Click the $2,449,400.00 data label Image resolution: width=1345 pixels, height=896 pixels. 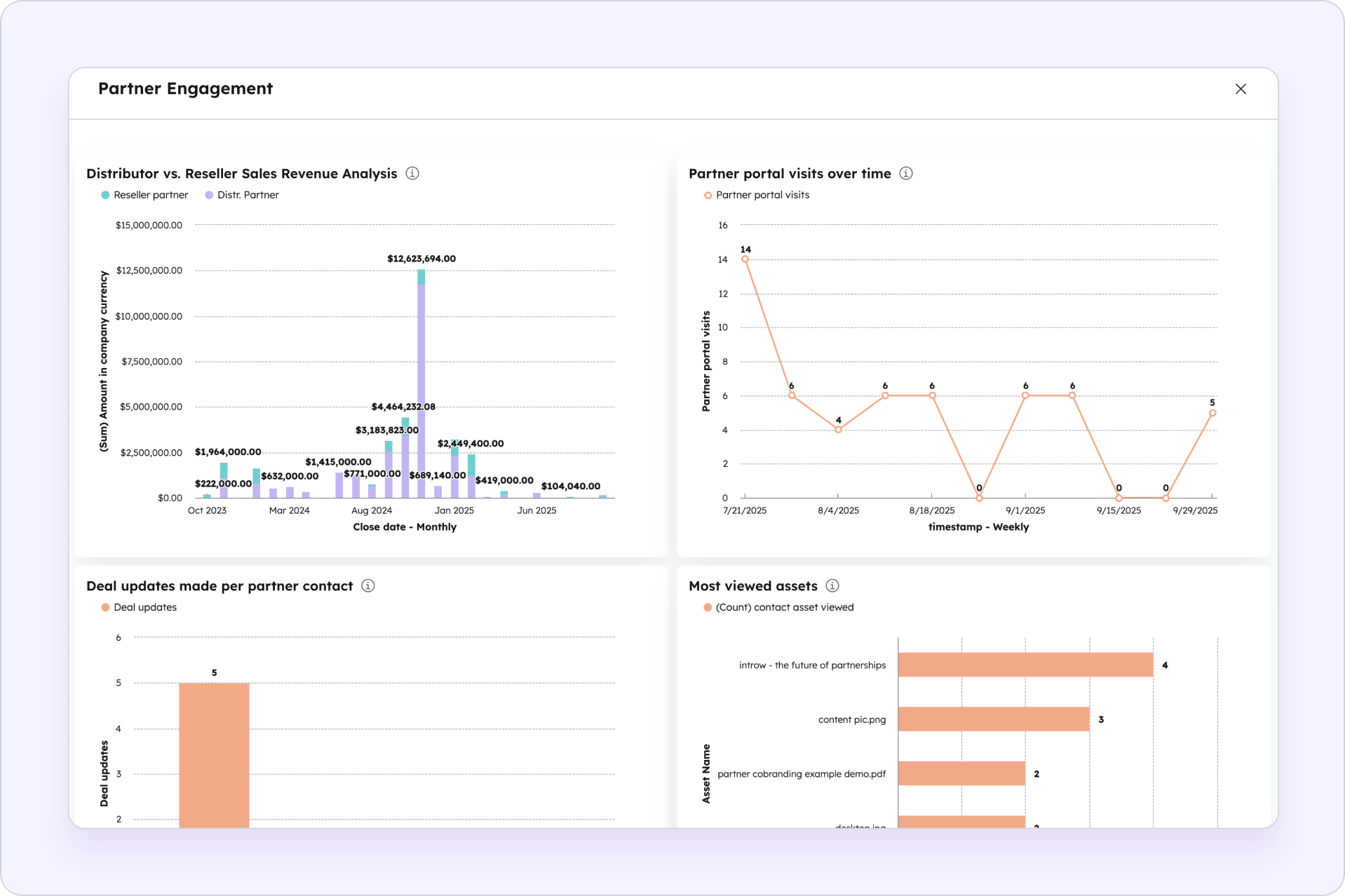coord(471,443)
